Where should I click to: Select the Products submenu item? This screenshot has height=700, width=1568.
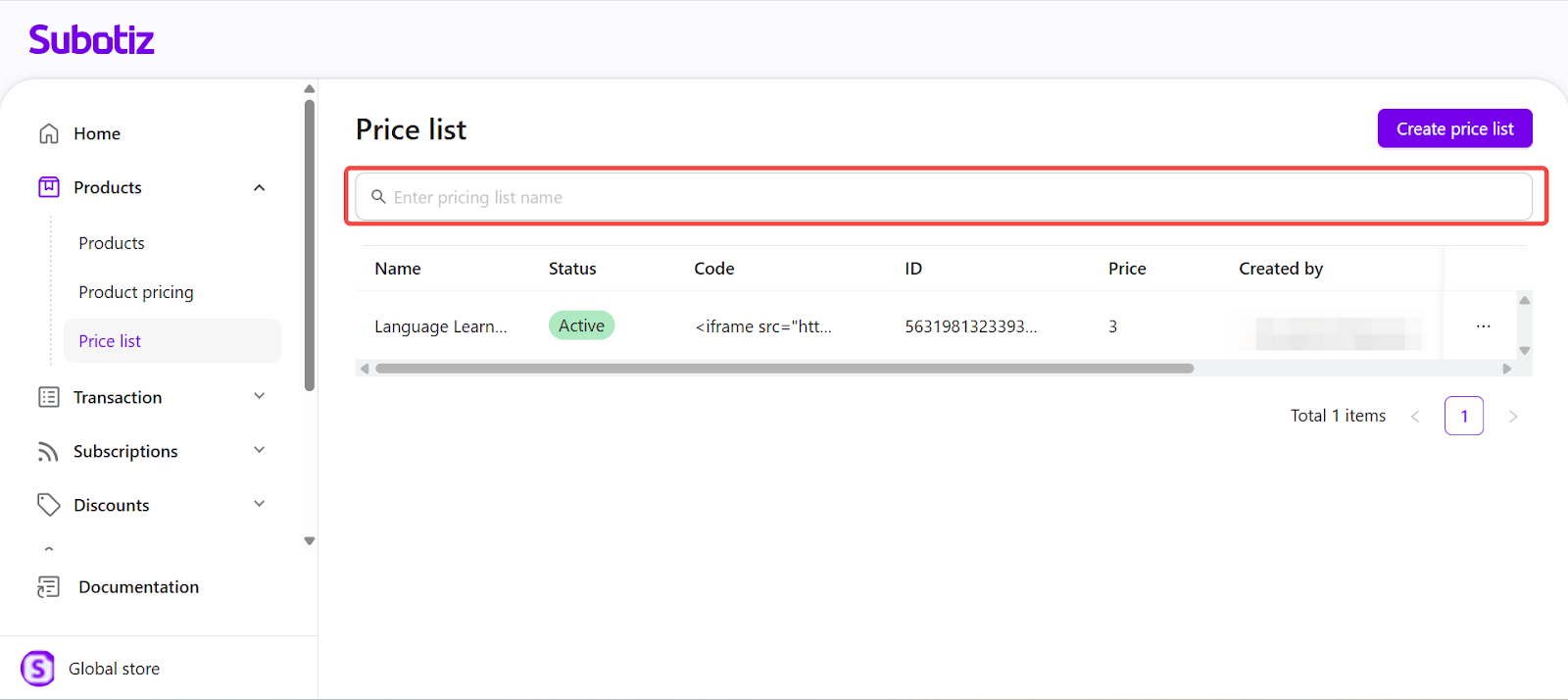112,243
